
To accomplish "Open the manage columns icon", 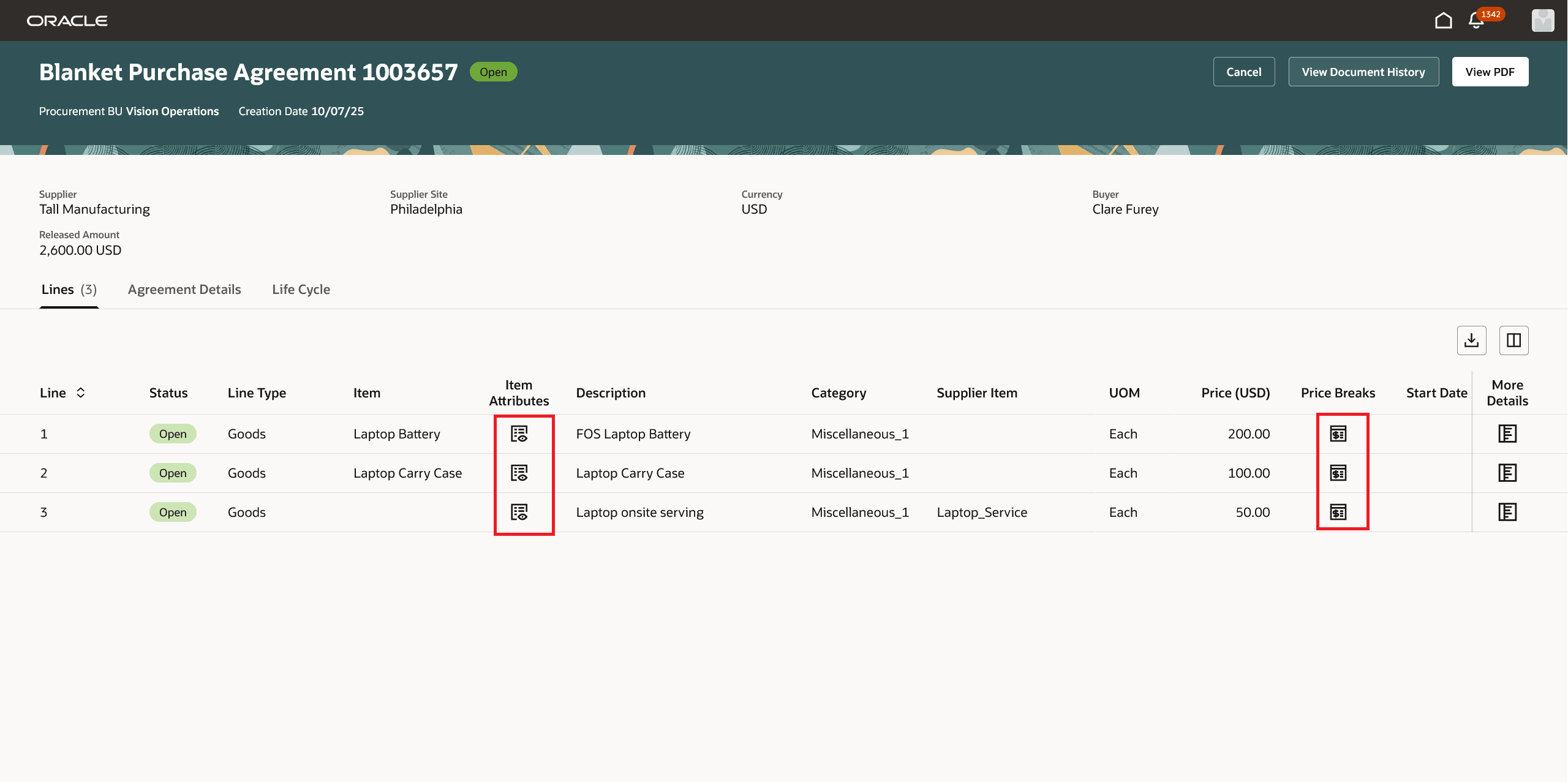I will pyautogui.click(x=1513, y=340).
